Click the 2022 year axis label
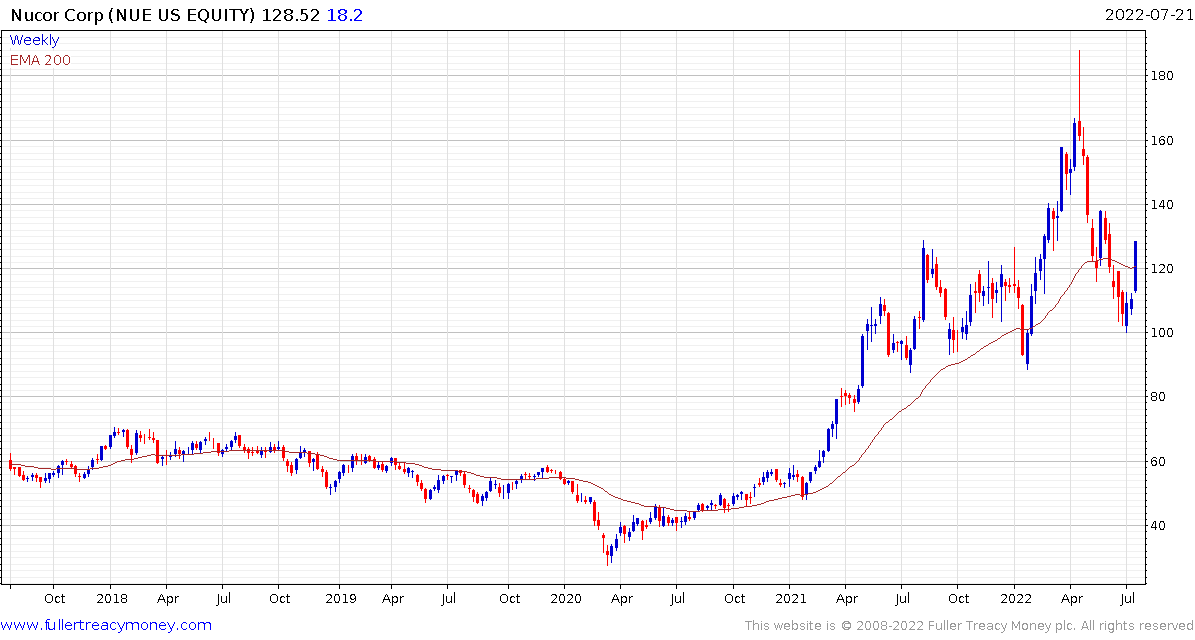 pyautogui.click(x=1015, y=599)
